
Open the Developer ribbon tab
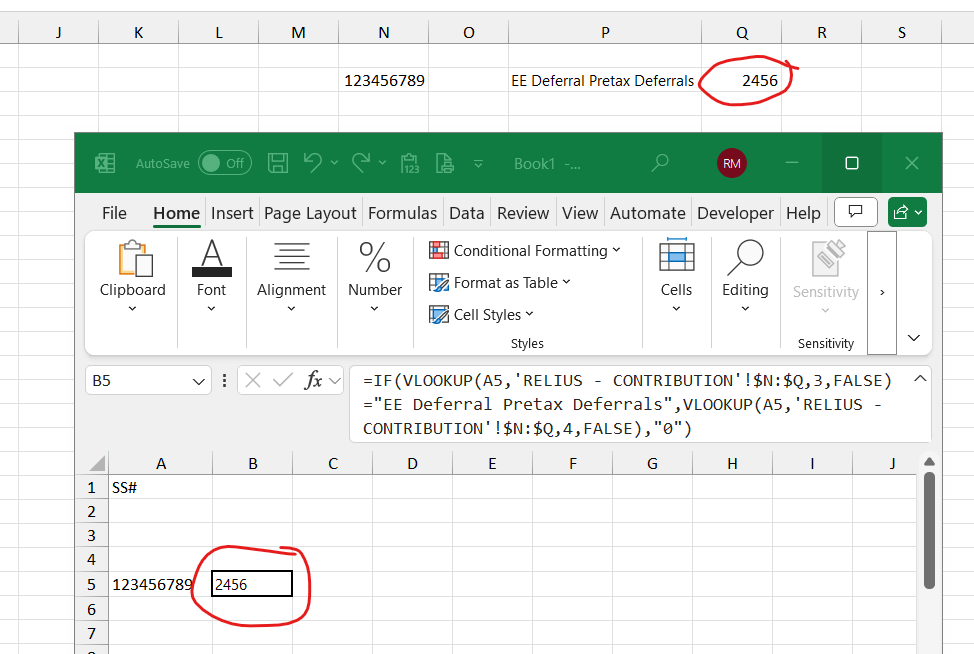tap(735, 212)
